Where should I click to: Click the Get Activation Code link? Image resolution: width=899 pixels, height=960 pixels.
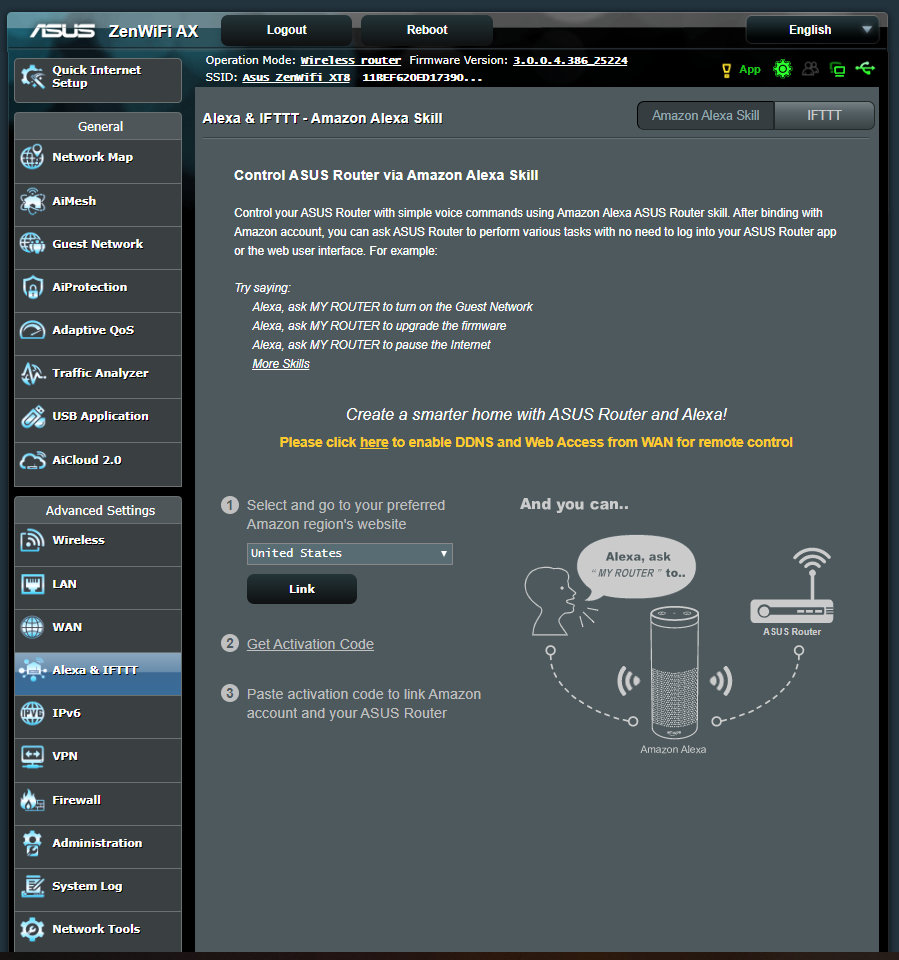point(310,644)
